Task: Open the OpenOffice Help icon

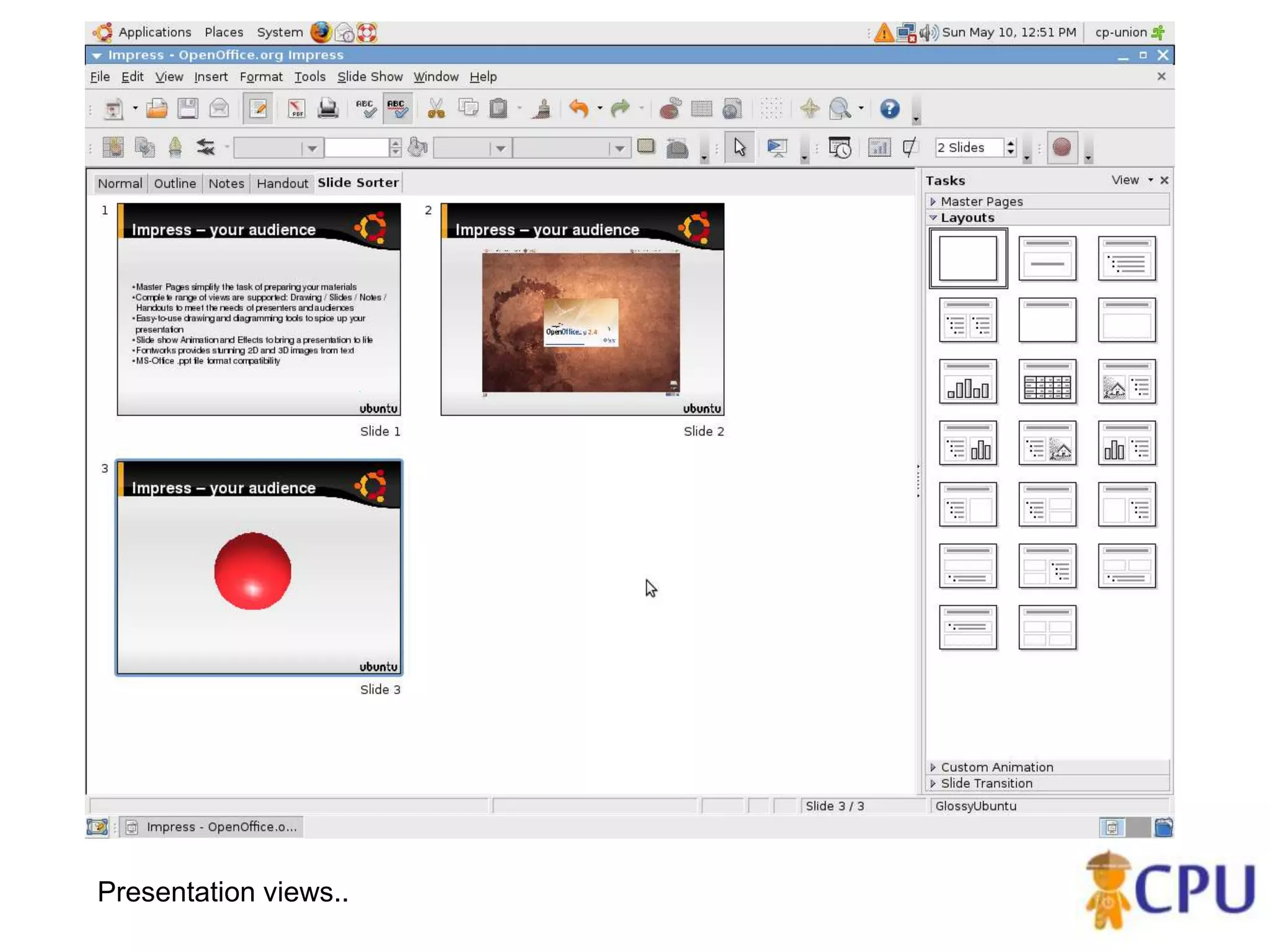Action: [889, 109]
